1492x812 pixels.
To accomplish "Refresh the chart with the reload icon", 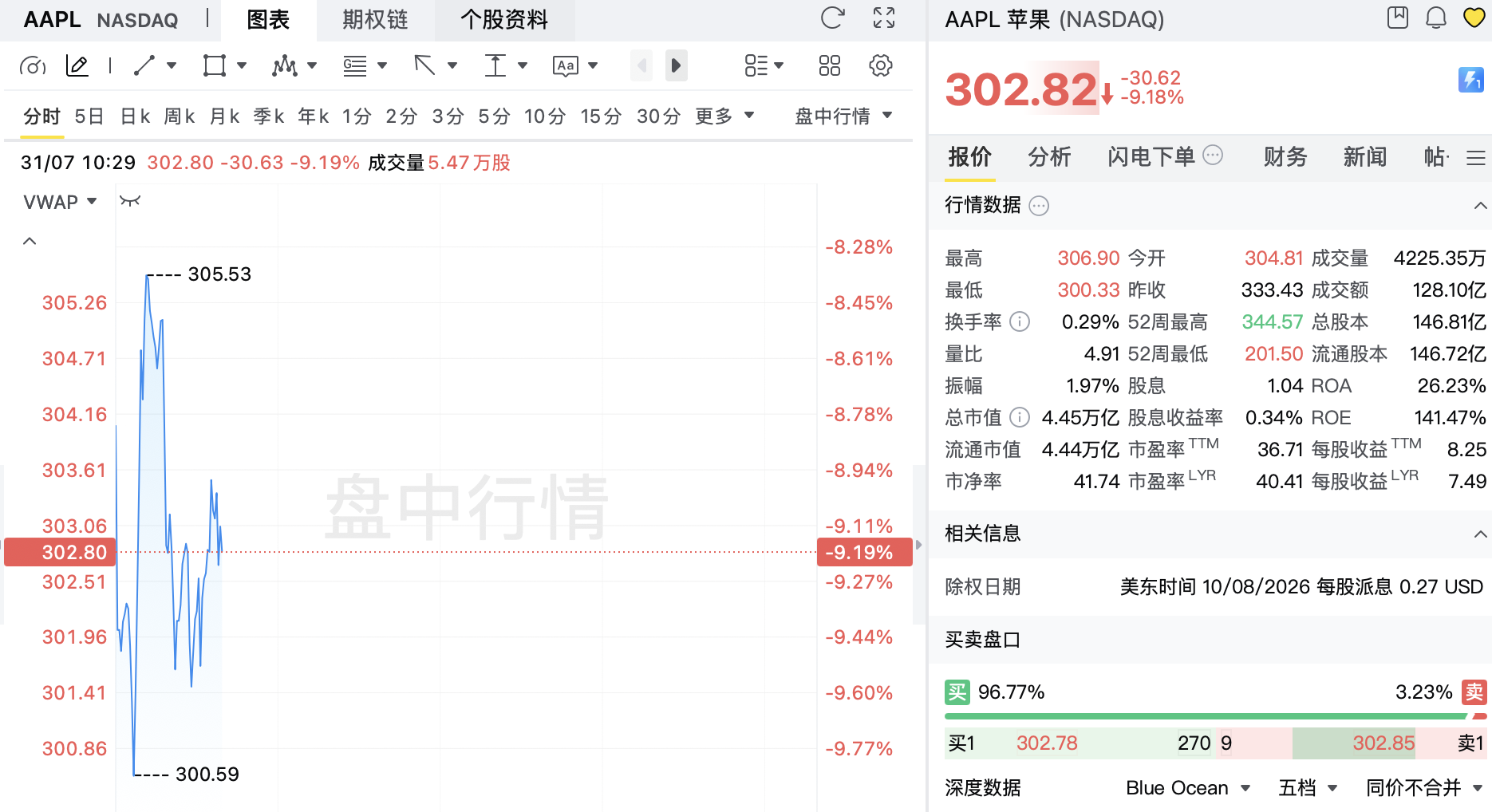I will coord(832,18).
